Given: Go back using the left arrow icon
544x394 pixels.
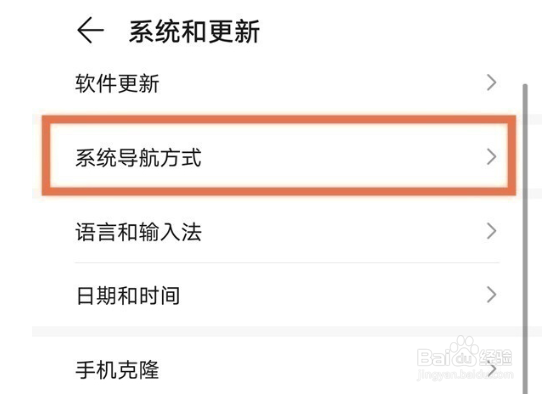Looking at the screenshot, I should pyautogui.click(x=90, y=30).
